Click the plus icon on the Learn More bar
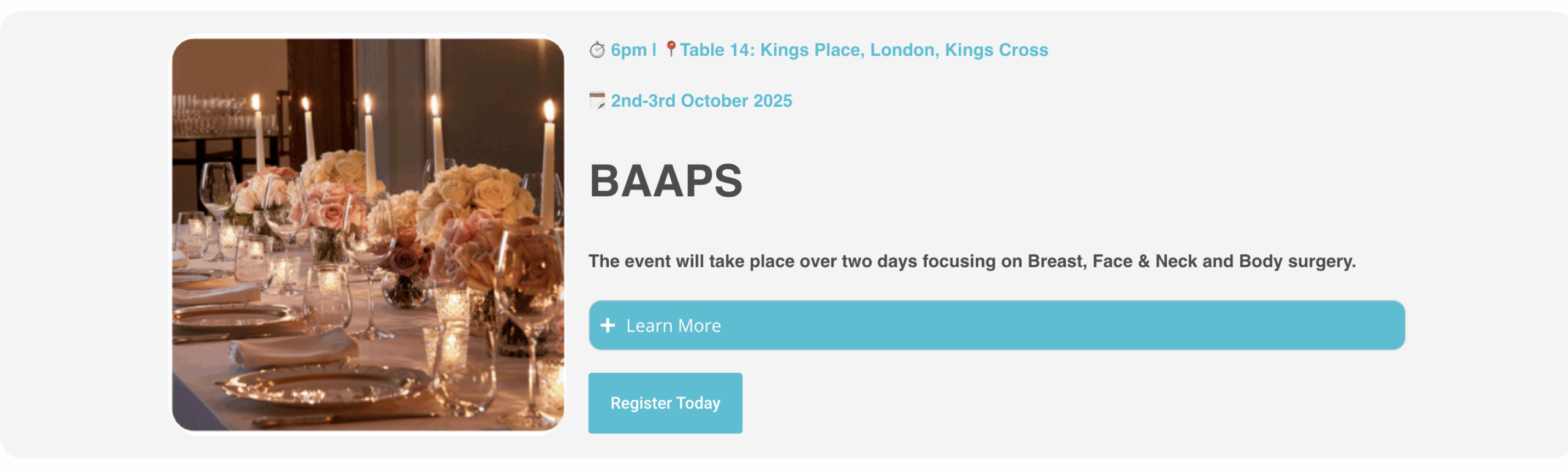Viewport: 1568px width, 469px height. [608, 326]
